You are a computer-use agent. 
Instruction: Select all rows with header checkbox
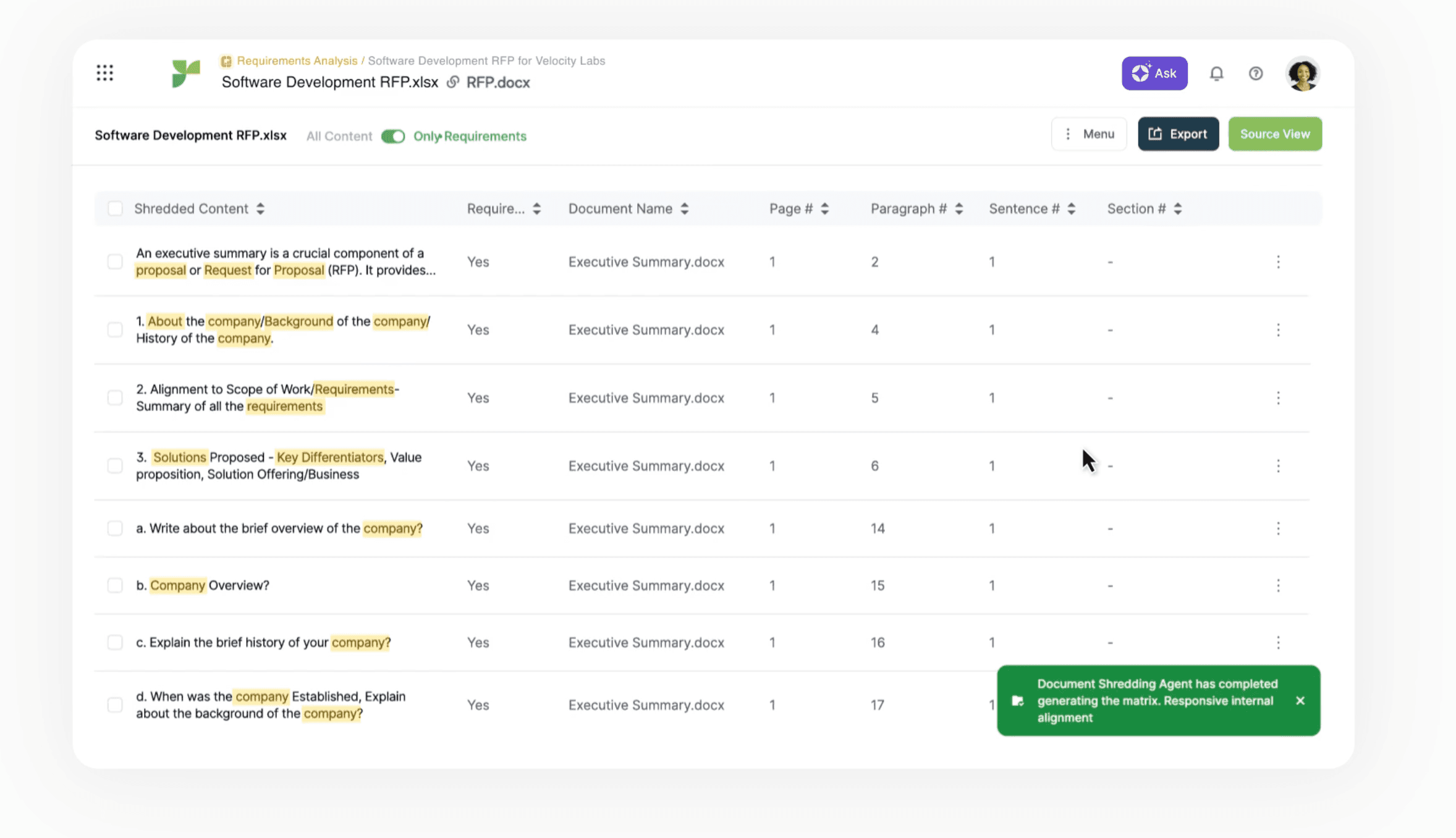[115, 209]
